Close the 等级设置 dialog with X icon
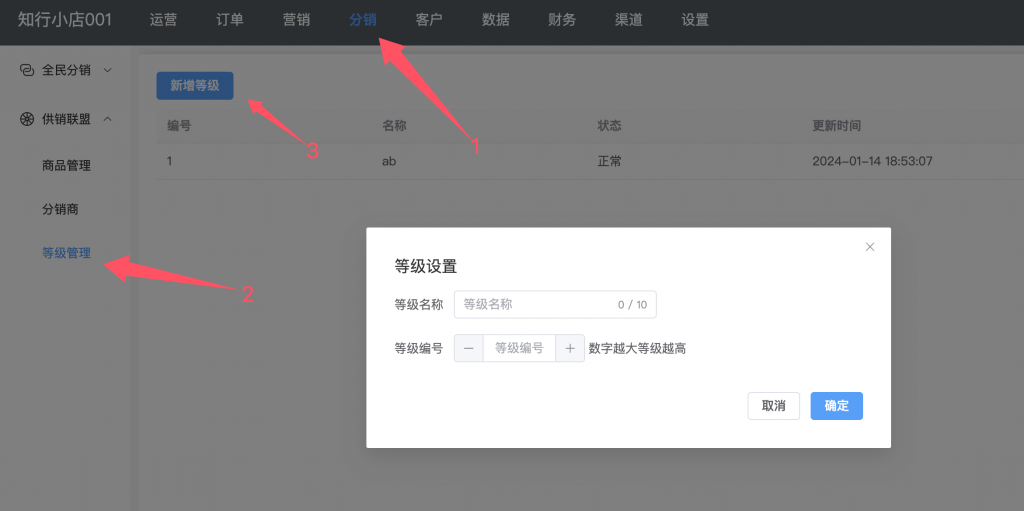The width and height of the screenshot is (1024, 511). pos(870,247)
